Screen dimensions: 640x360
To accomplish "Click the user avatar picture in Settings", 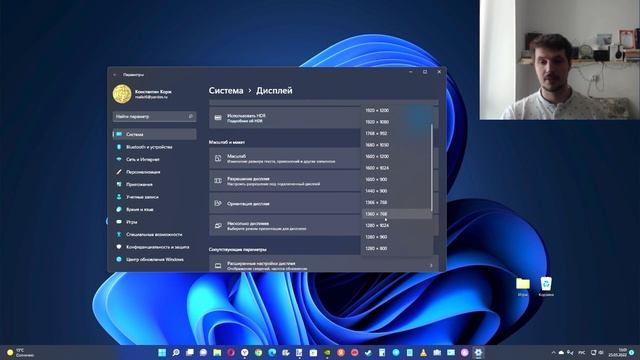I will pyautogui.click(x=122, y=94).
